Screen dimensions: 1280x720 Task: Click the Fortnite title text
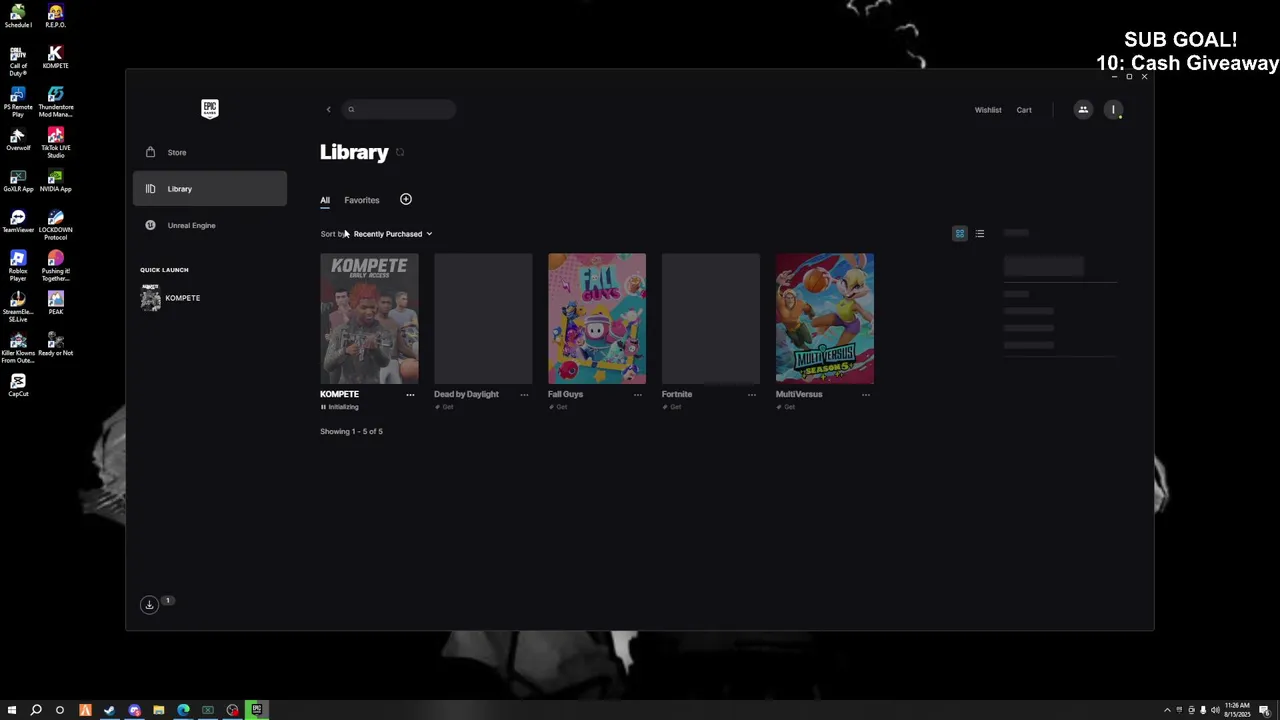(x=677, y=394)
